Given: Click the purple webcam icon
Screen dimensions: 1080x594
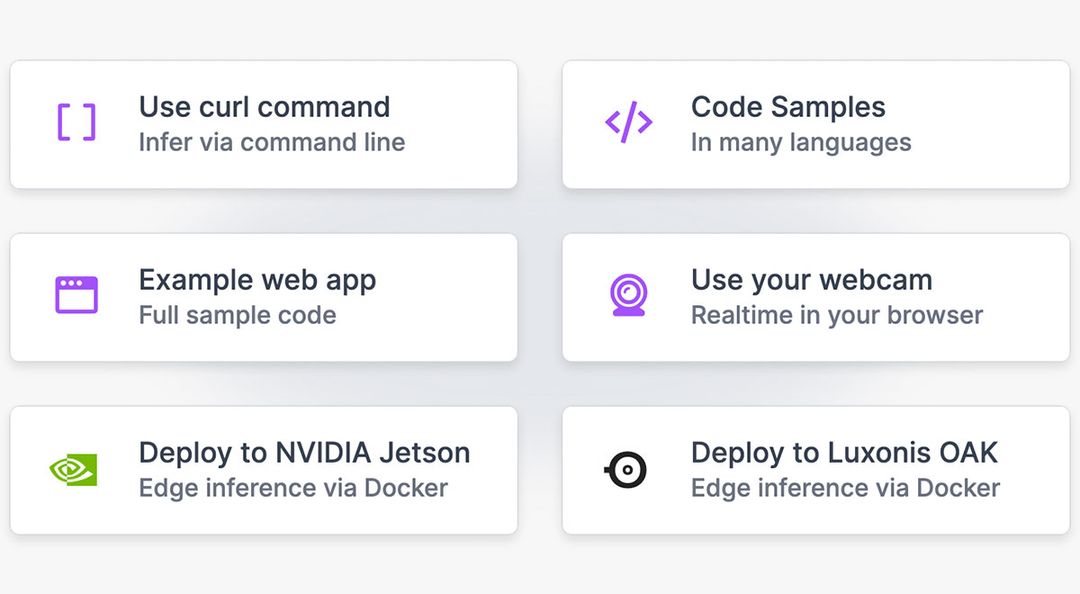Looking at the screenshot, I should tap(629, 296).
